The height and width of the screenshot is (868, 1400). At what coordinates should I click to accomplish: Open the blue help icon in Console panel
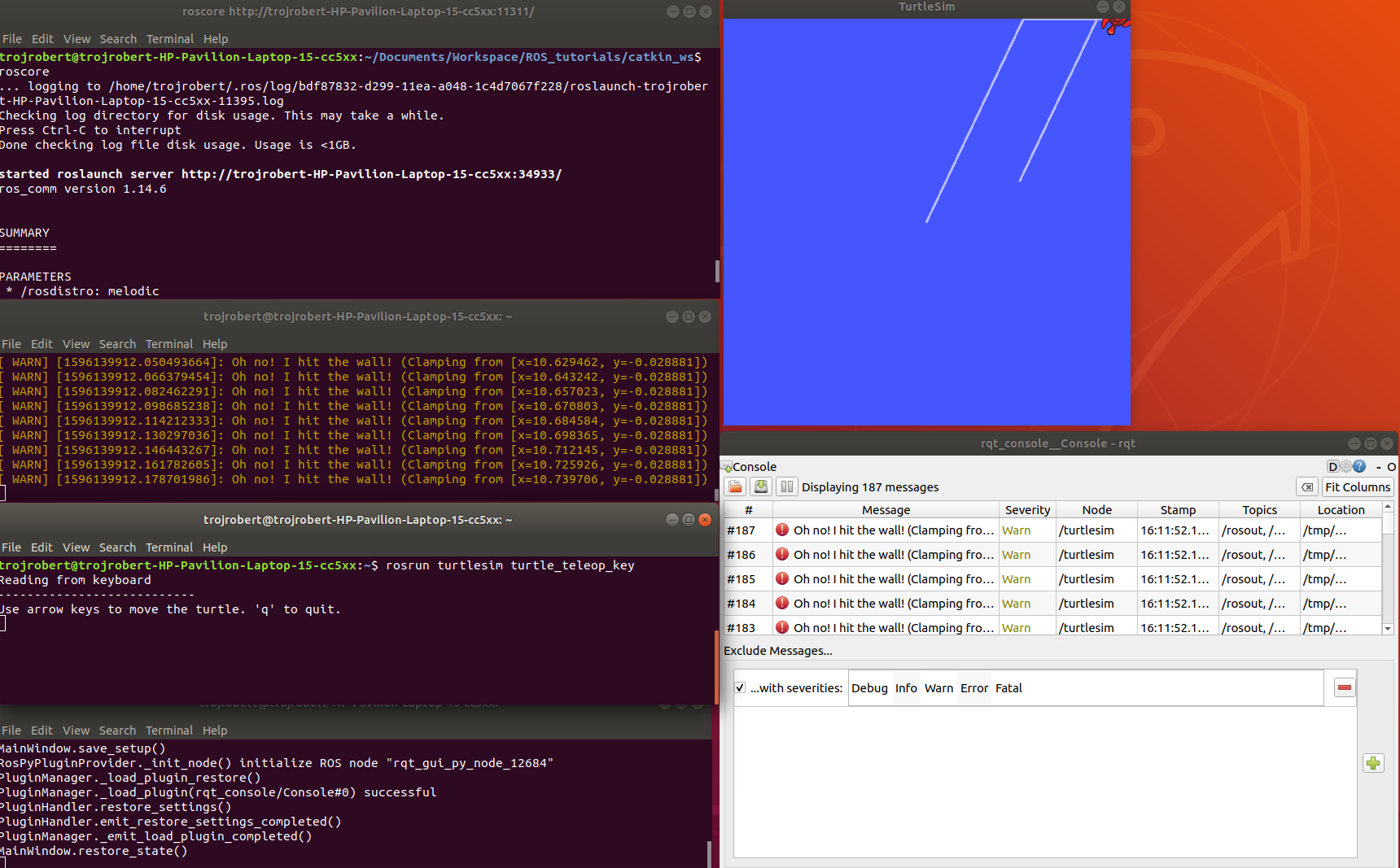pyautogui.click(x=1359, y=467)
